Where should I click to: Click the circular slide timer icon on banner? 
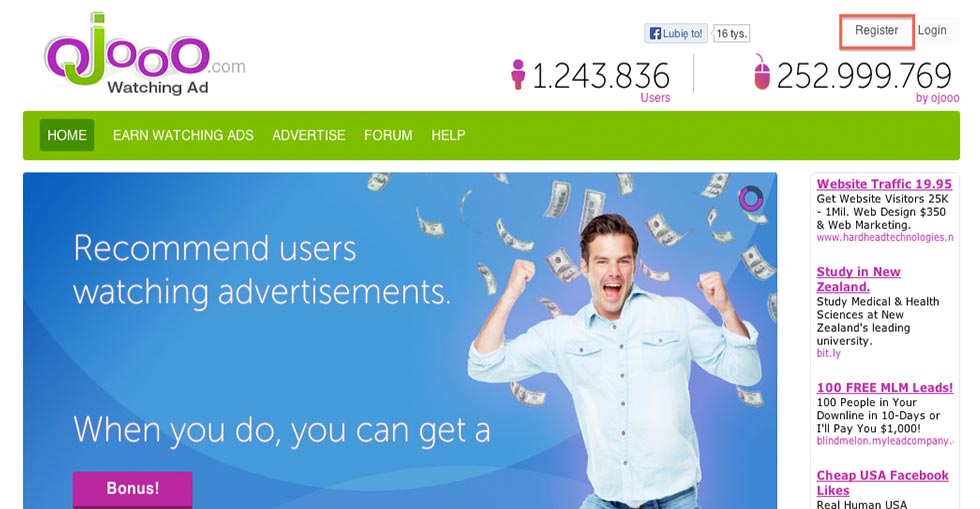click(x=751, y=198)
